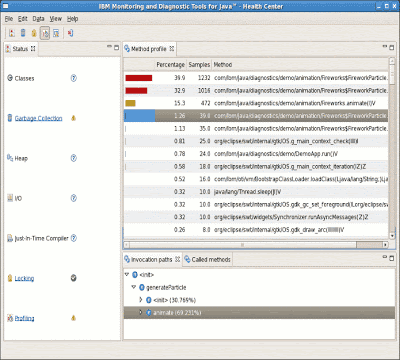Viewport: 400px width, 360px height.
Task: Click the Garbage Collection trash can toolbar icon
Action: (23, 33)
